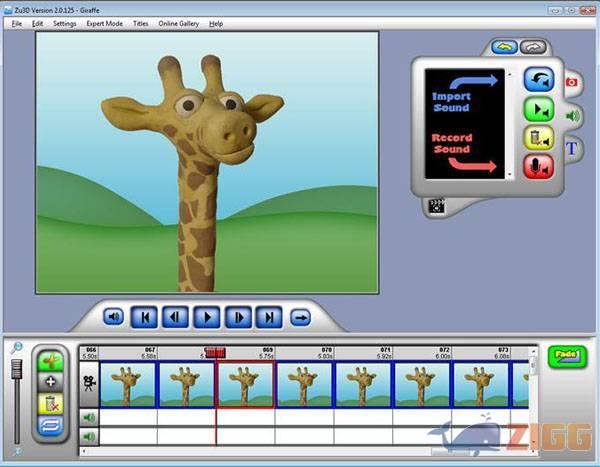The width and height of the screenshot is (600, 467).
Task: Toggle the playback speaker mute button
Action: pos(114,317)
